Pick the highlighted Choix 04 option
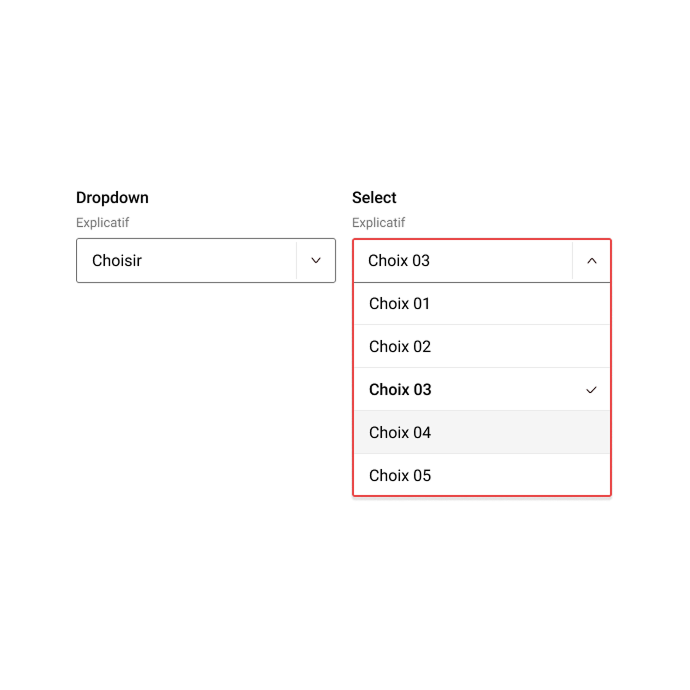Viewport: 690px width, 690px height. [400, 433]
